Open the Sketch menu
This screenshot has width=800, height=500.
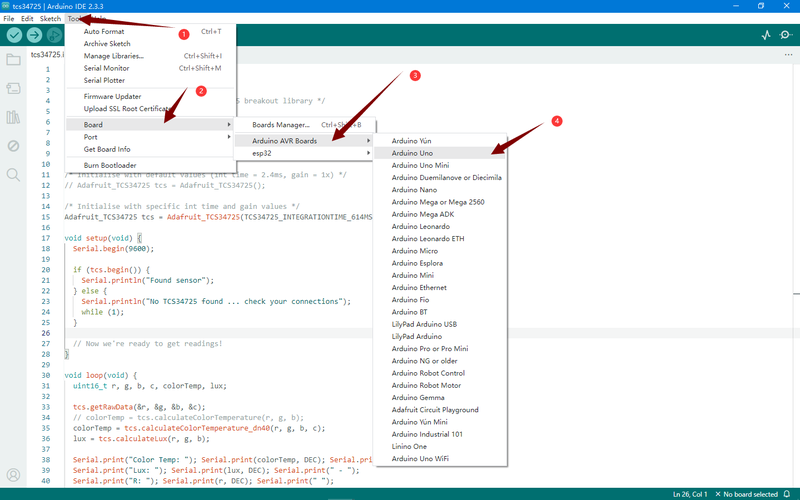tap(50, 18)
